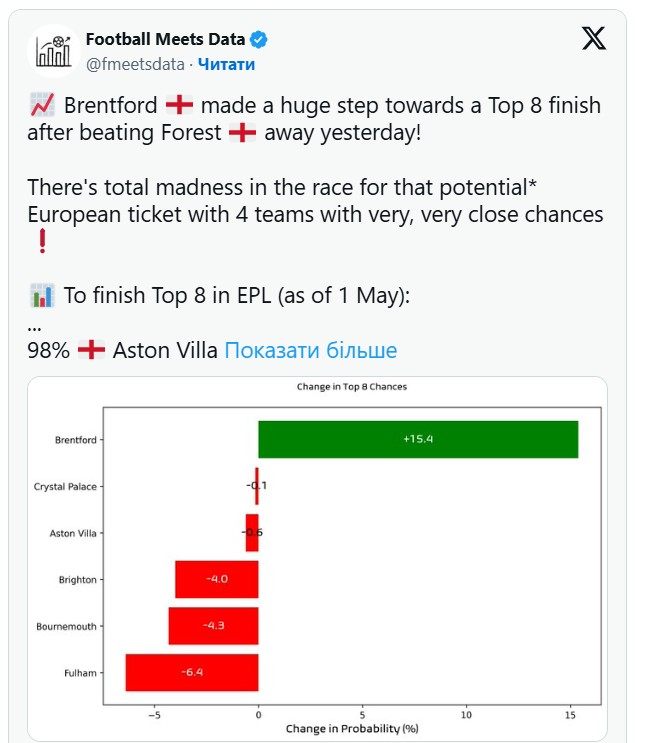
Task: Click the blue verified badge
Action: [x=259, y=39]
